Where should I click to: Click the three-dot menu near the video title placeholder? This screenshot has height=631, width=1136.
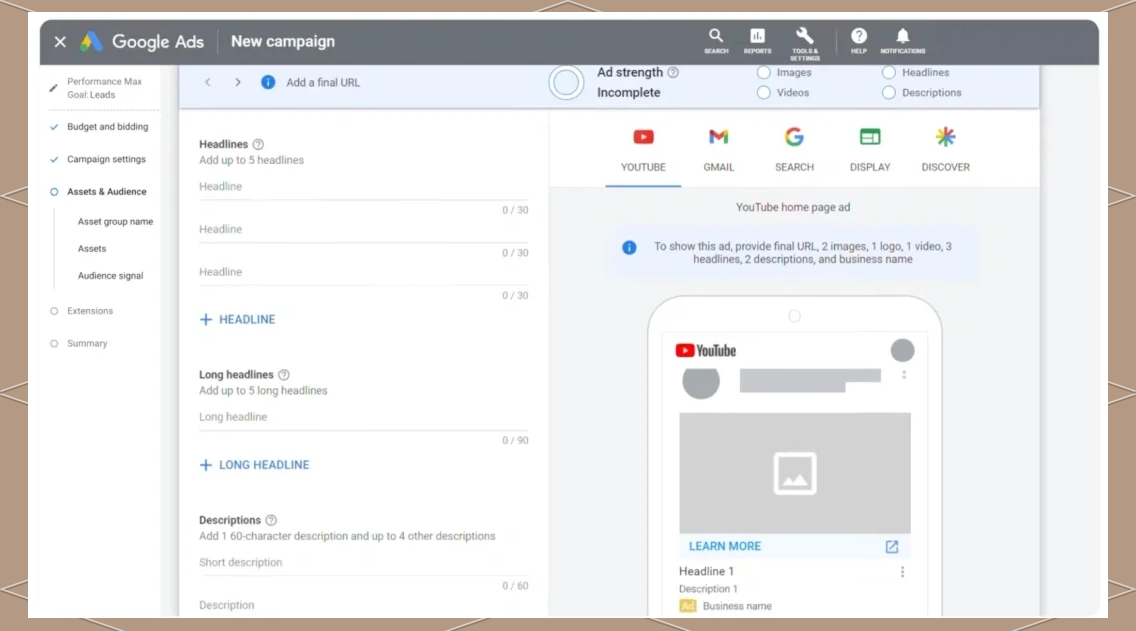[x=903, y=375]
